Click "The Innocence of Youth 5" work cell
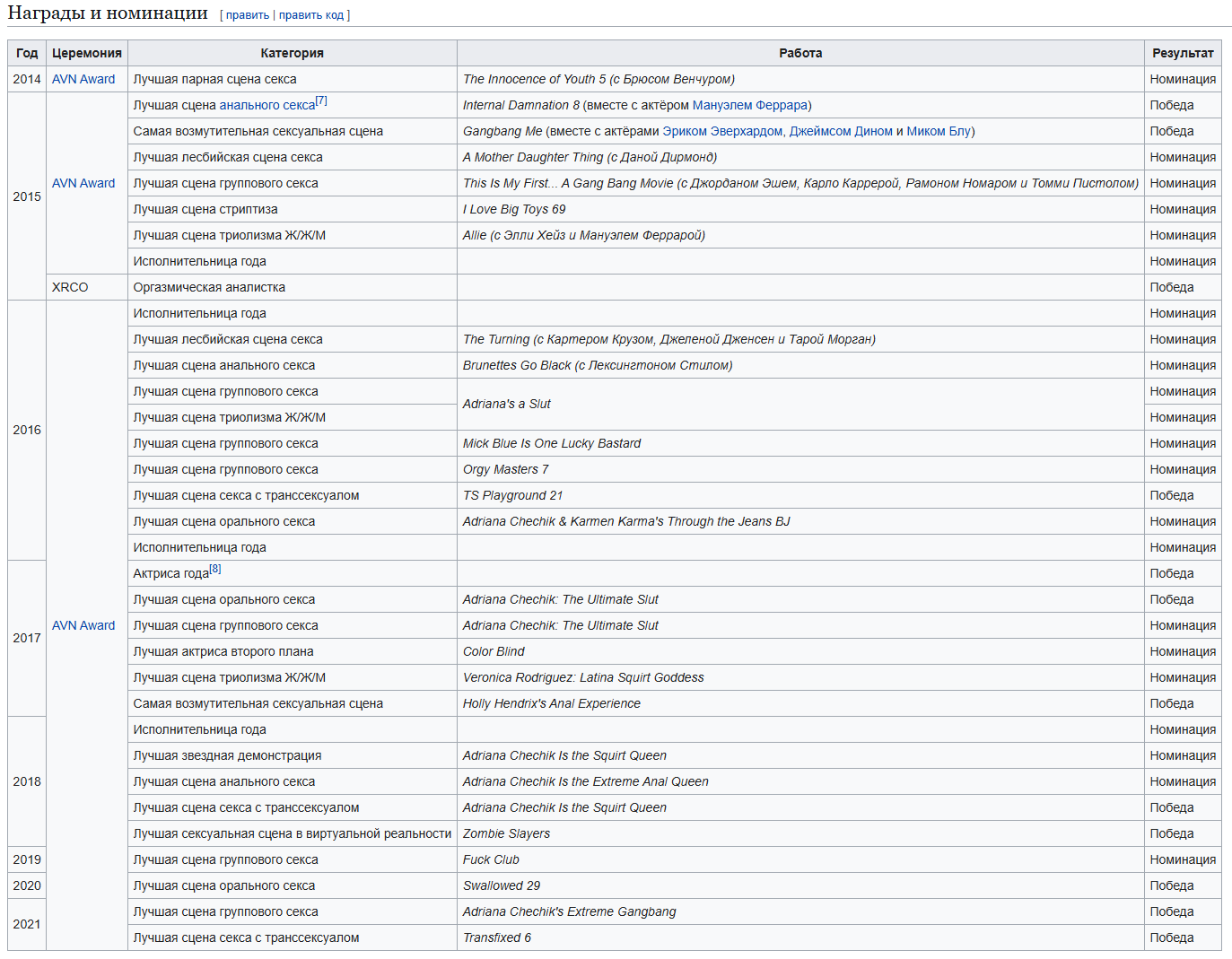The image size is (1232, 959). click(800, 79)
